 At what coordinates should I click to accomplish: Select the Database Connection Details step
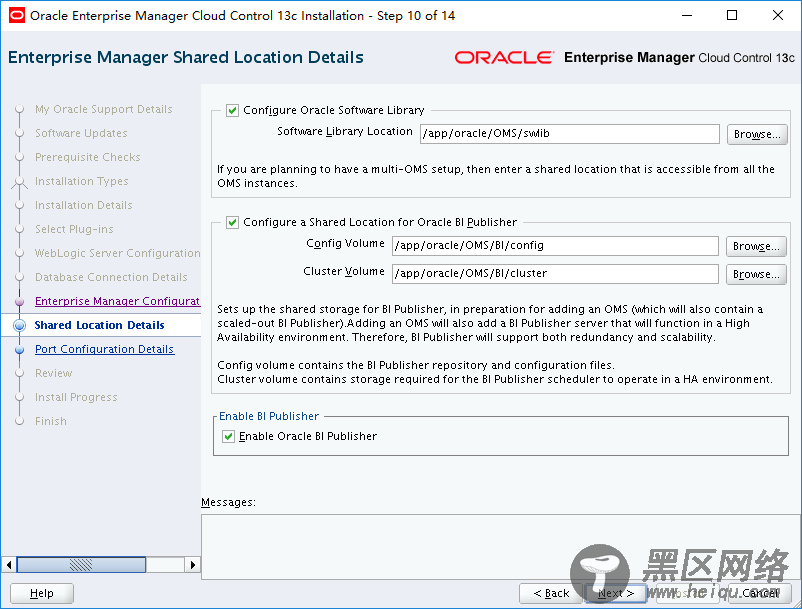[111, 277]
